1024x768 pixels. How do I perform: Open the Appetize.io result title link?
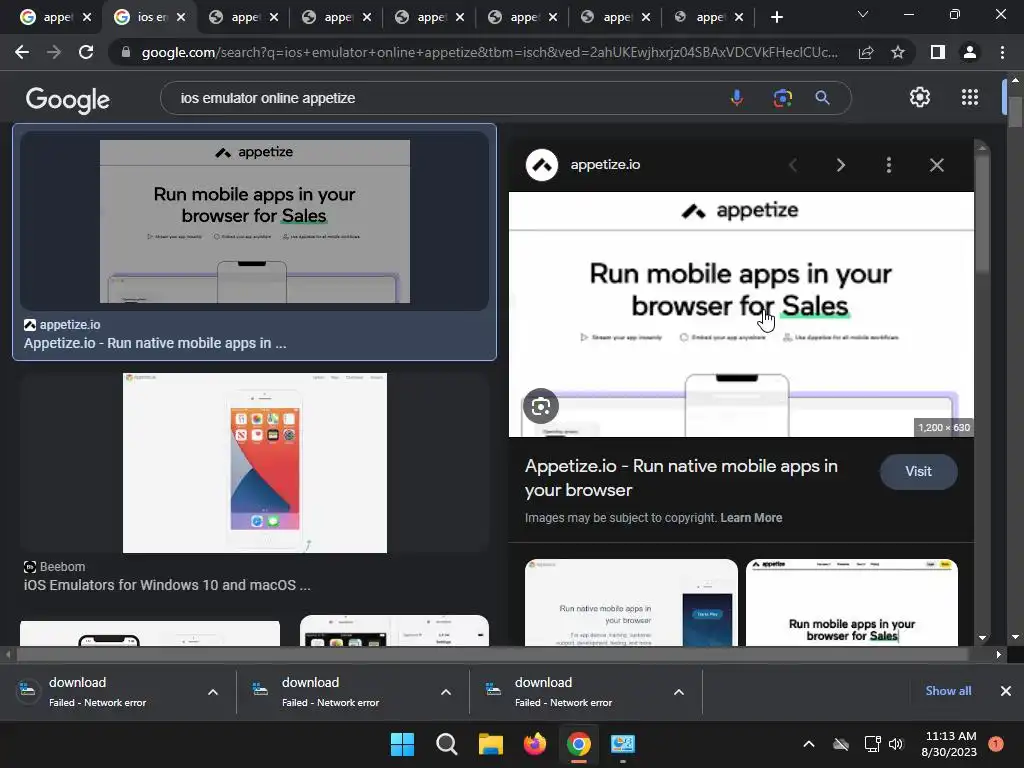tap(155, 344)
